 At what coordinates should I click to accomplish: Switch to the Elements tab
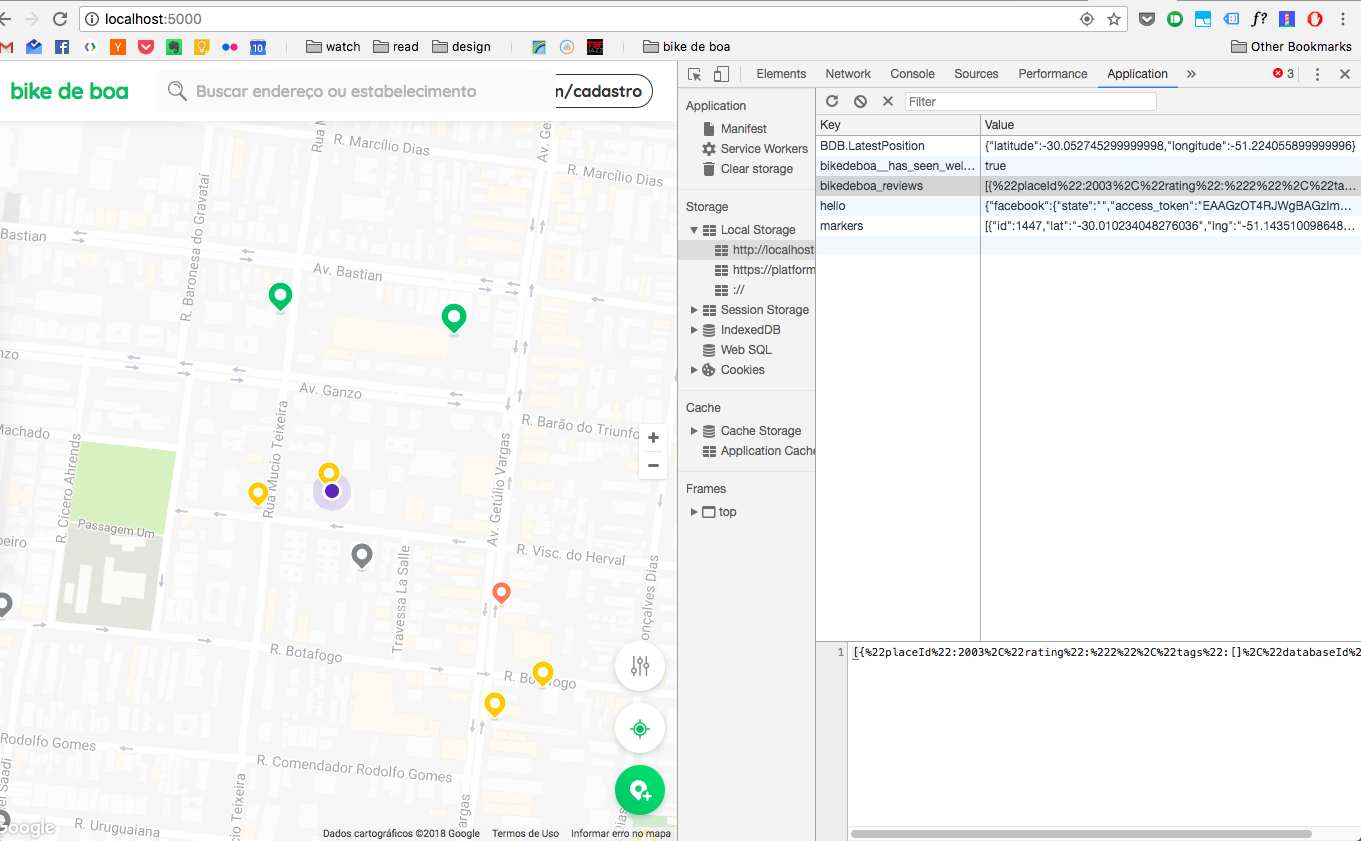tap(781, 74)
